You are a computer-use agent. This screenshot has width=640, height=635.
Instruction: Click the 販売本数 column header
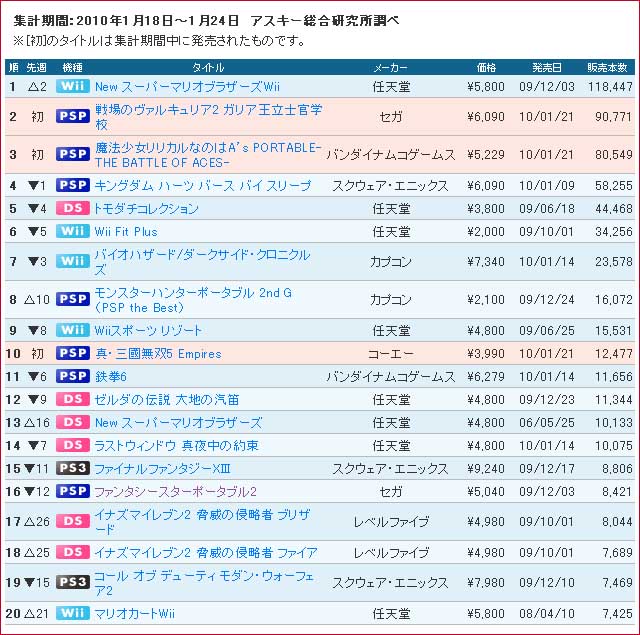[607, 67]
